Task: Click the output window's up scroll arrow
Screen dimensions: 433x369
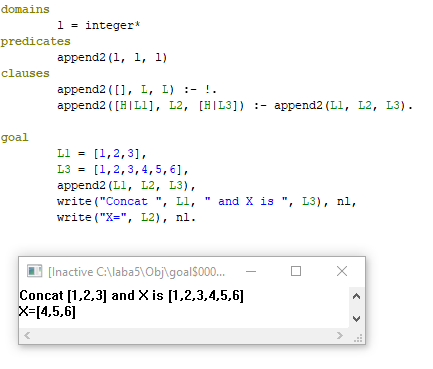Action: coord(356,296)
